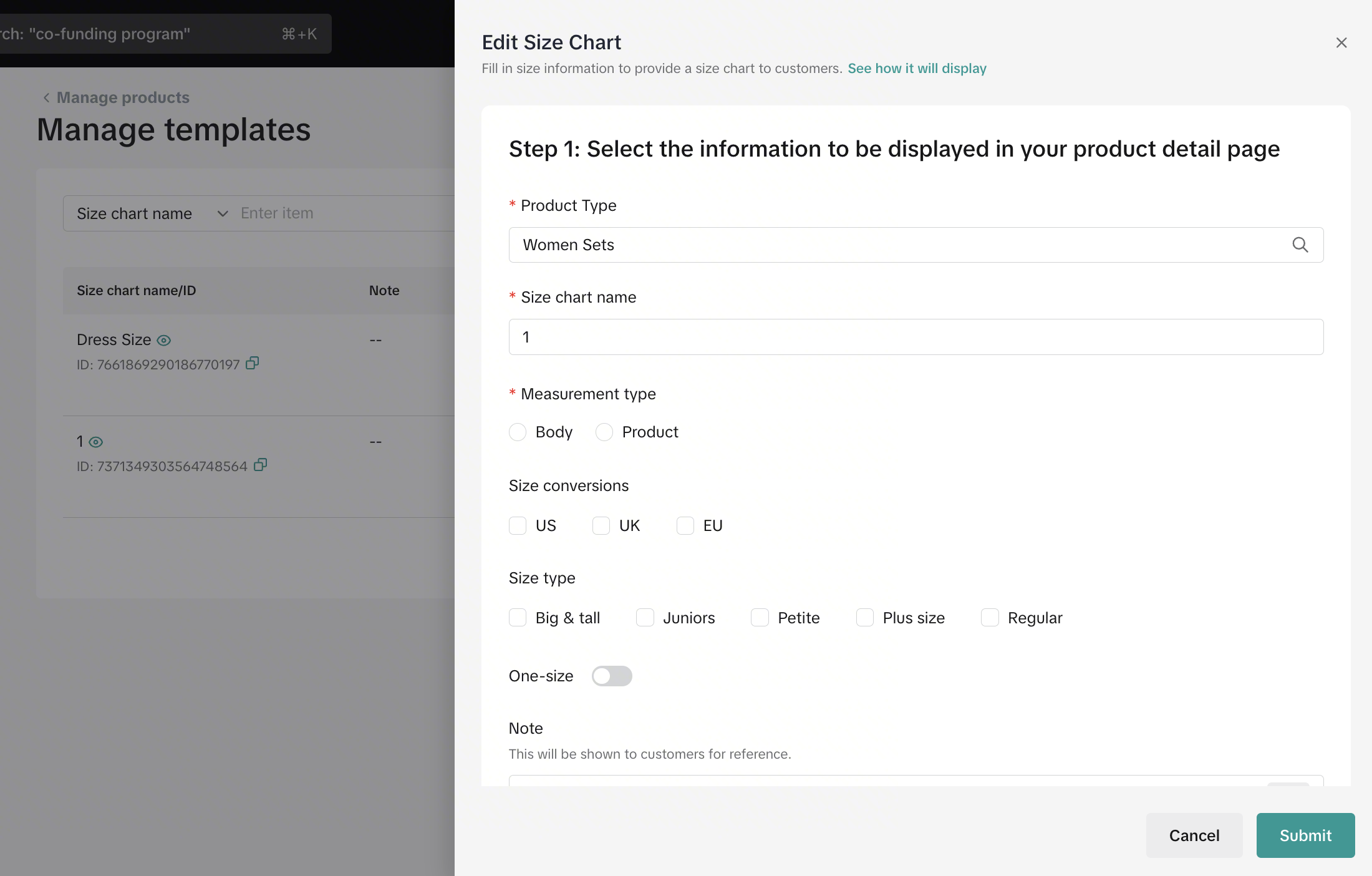
Task: Cancel editing the size chart
Action: click(1194, 835)
